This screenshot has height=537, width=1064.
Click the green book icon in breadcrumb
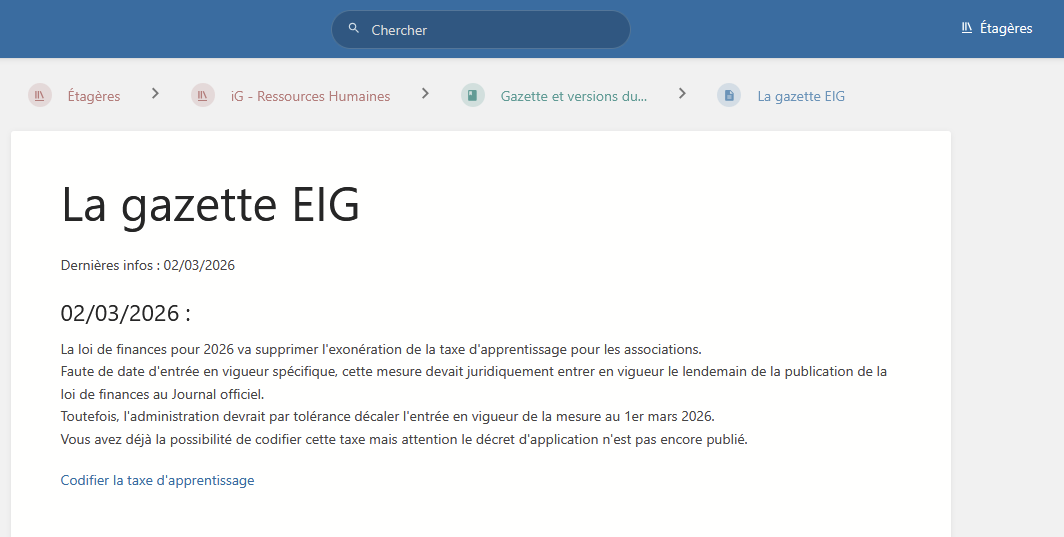[473, 96]
